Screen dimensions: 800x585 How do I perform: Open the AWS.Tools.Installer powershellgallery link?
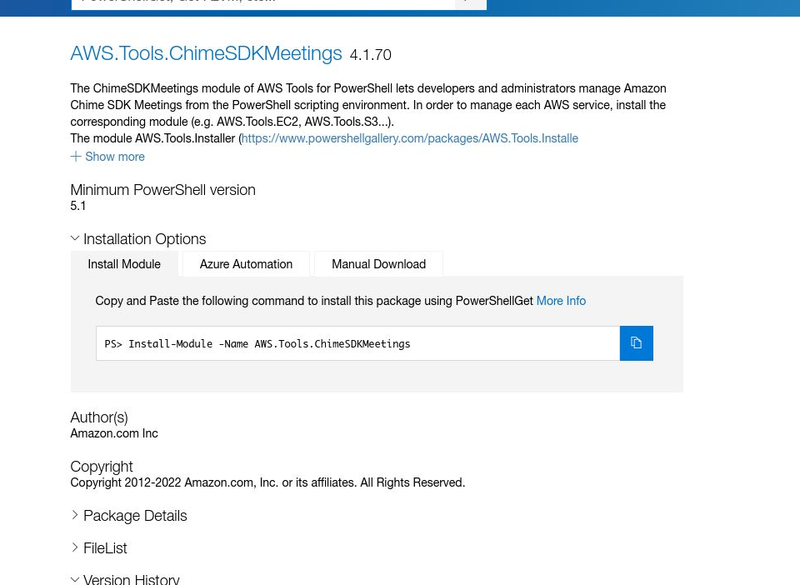point(410,138)
